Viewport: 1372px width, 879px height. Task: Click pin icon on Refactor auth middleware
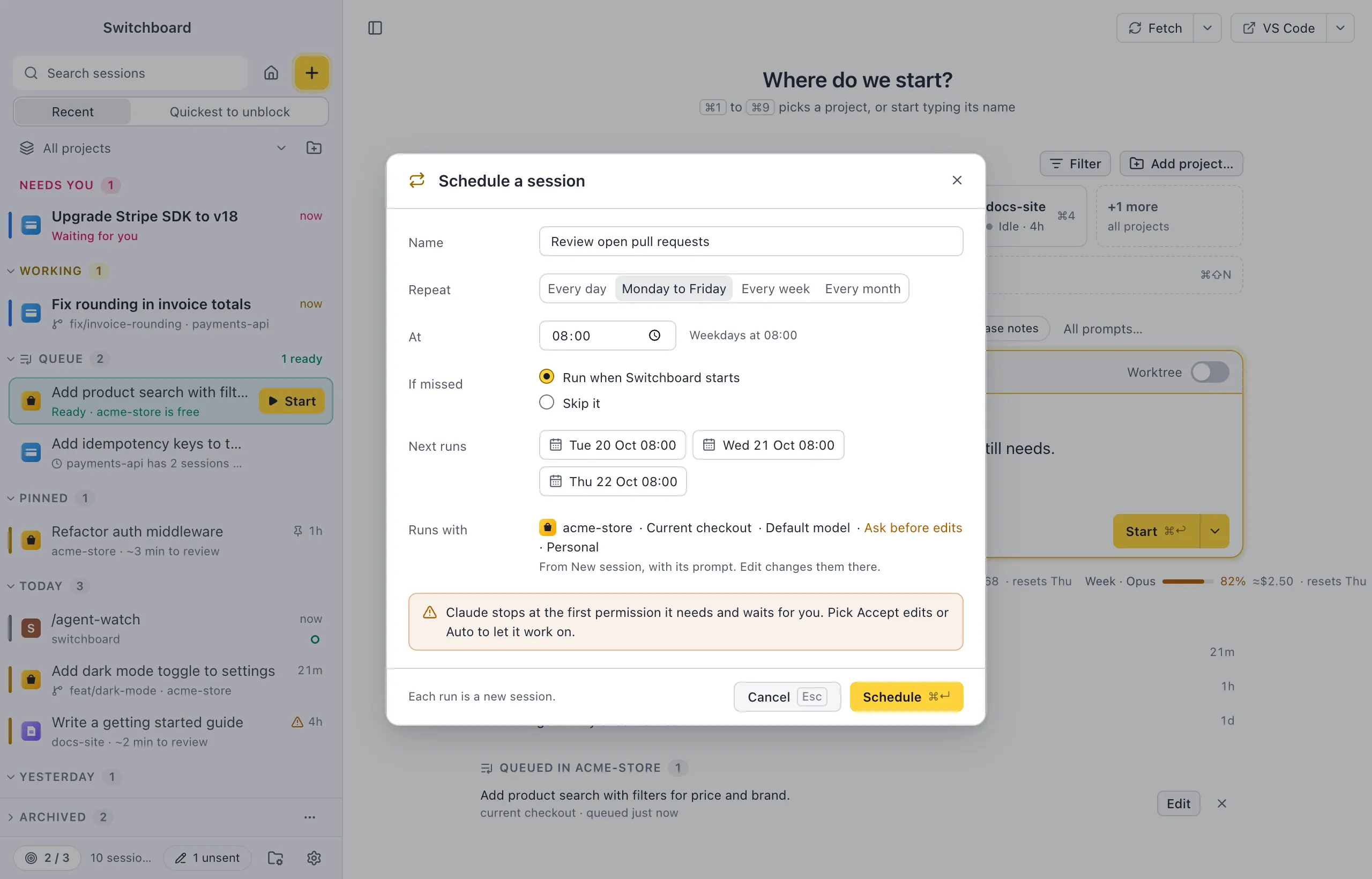coord(298,531)
